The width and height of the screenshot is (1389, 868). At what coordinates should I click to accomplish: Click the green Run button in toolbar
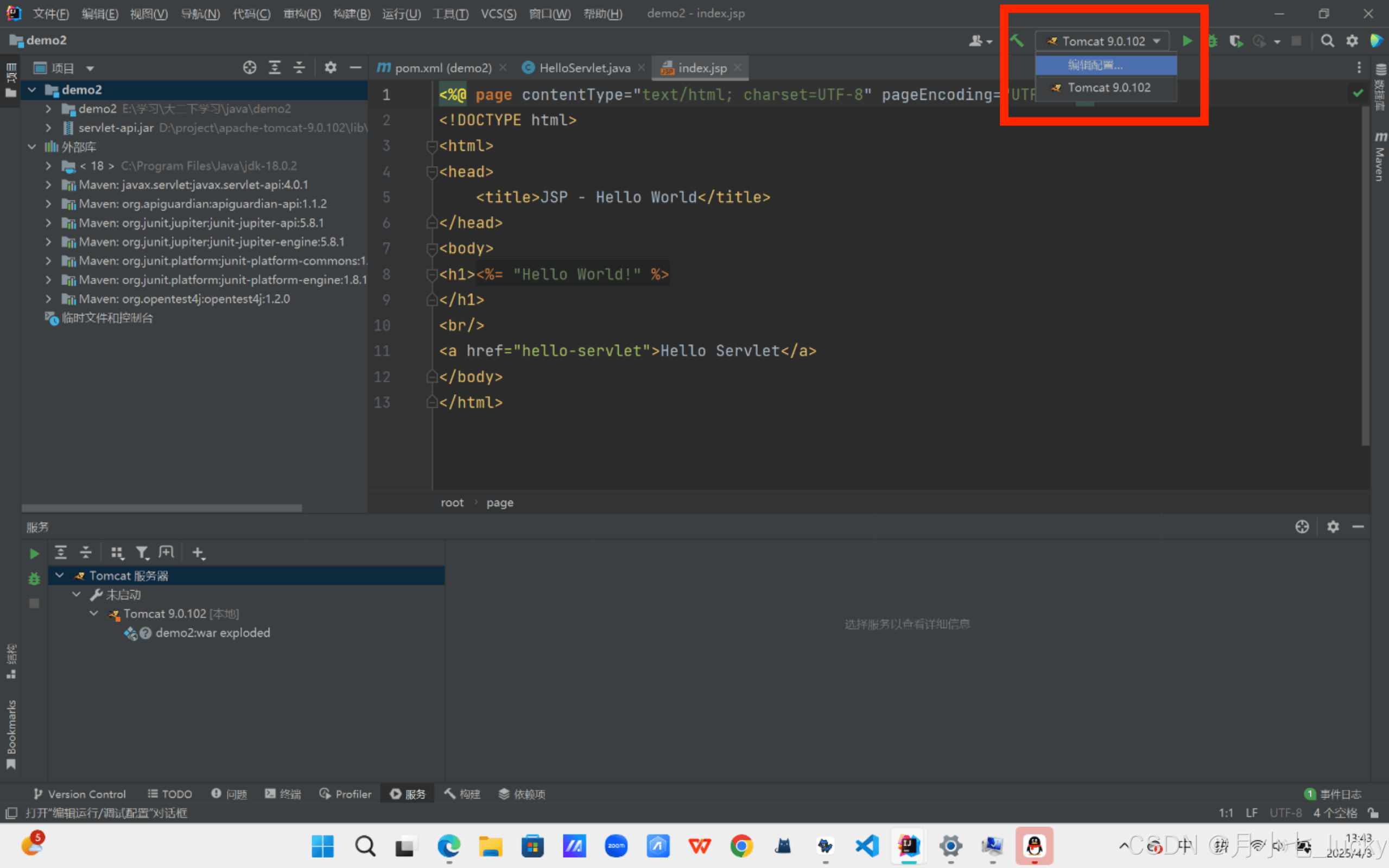pyautogui.click(x=1187, y=41)
